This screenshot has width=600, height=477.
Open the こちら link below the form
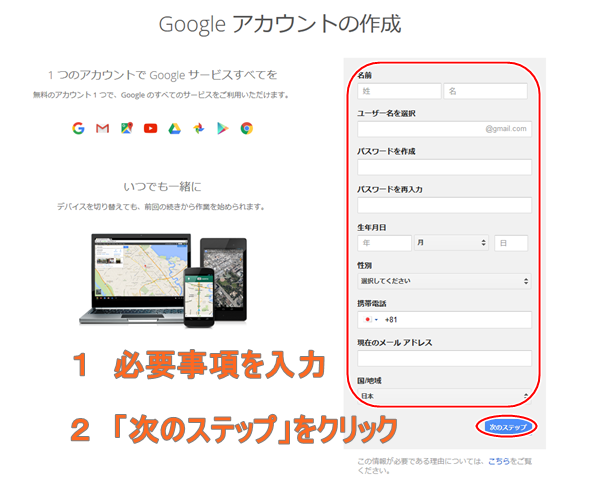pyautogui.click(x=499, y=461)
